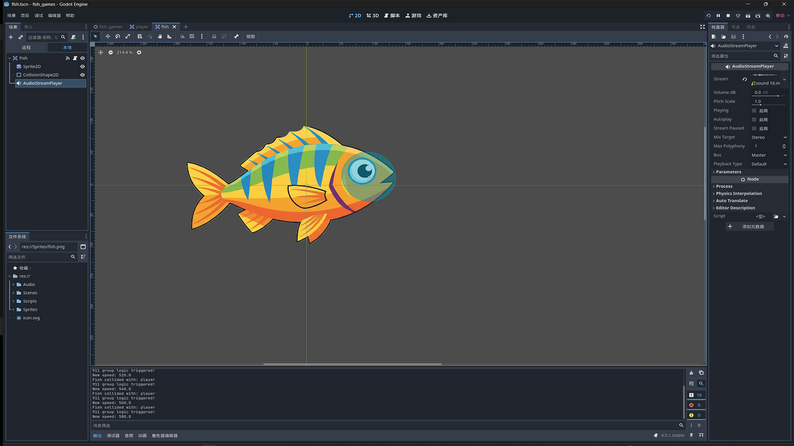Enable the Autoplay checkbox

754,119
